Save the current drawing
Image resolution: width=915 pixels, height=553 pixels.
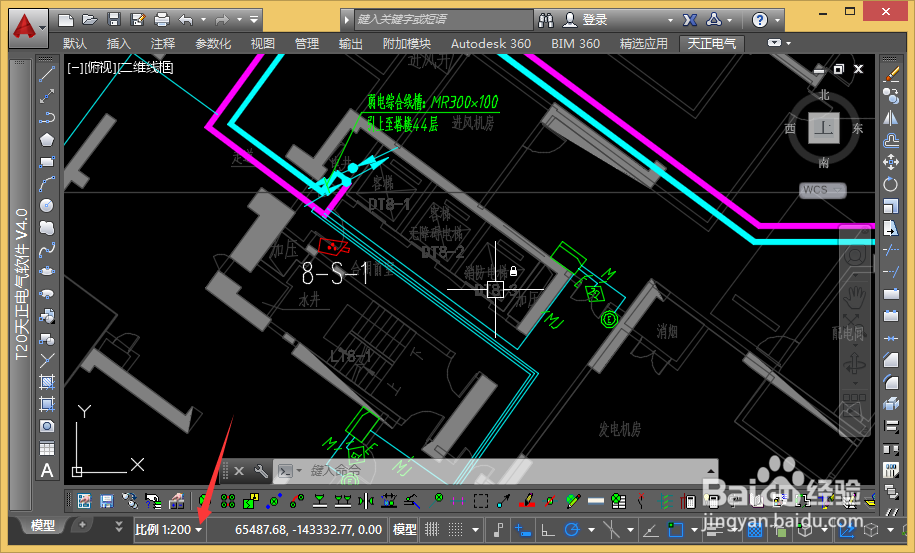(x=114, y=20)
